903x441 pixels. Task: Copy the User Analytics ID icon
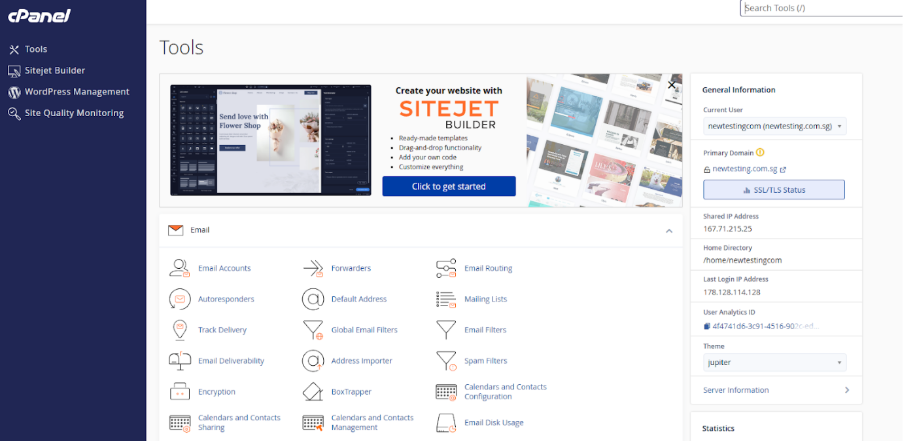(x=707, y=325)
